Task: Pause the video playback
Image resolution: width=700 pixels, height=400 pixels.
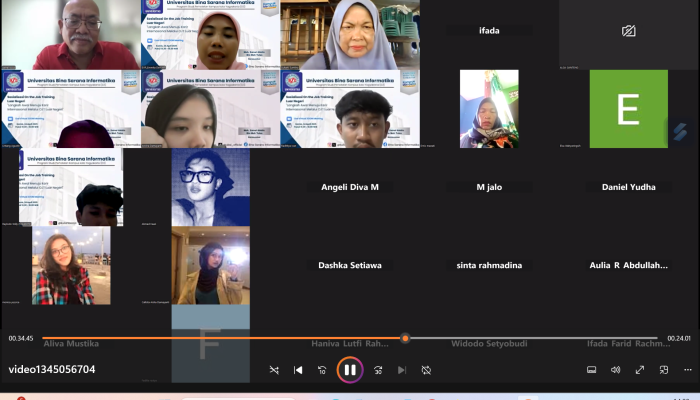Action: click(350, 370)
